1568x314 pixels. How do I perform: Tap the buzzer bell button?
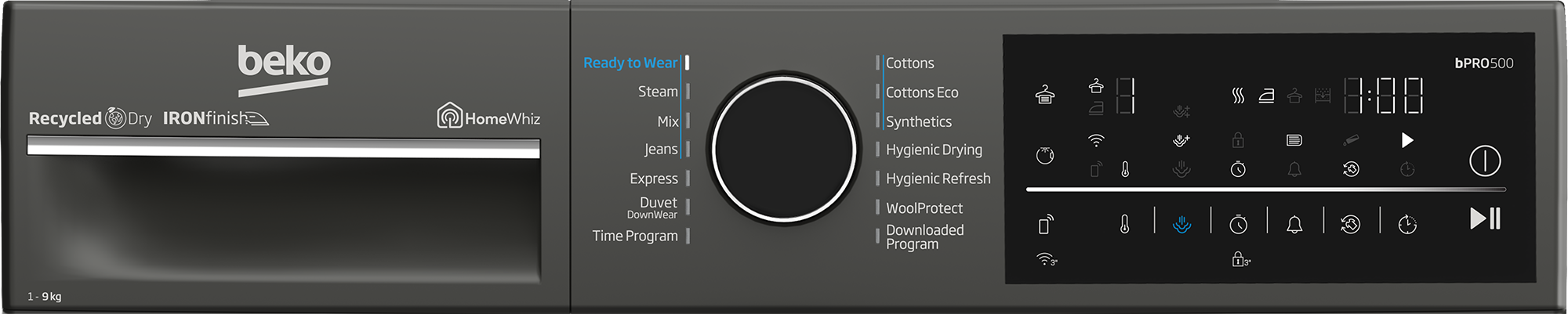tap(1294, 225)
